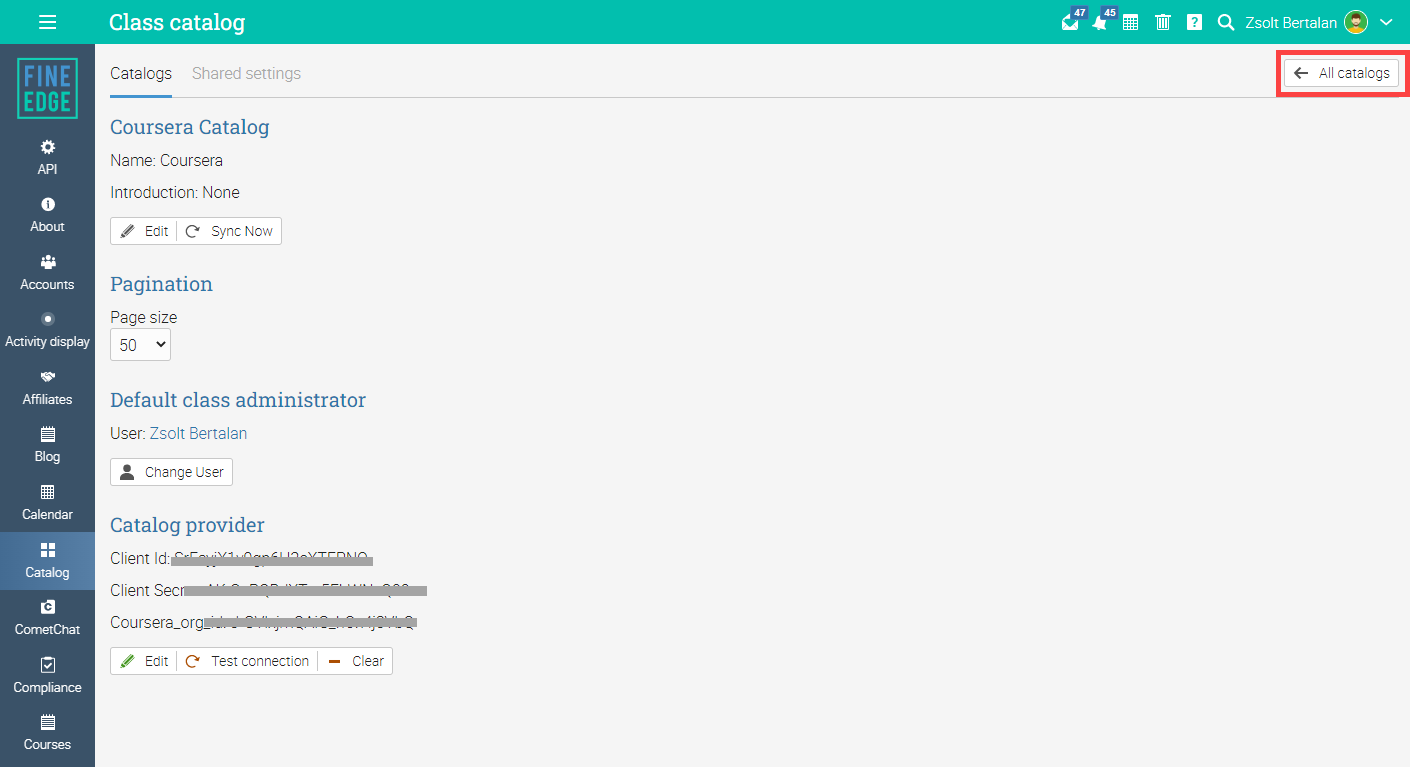Image resolution: width=1410 pixels, height=767 pixels.
Task: Click the 'Introduction: None' text
Action: pyautogui.click(x=175, y=192)
